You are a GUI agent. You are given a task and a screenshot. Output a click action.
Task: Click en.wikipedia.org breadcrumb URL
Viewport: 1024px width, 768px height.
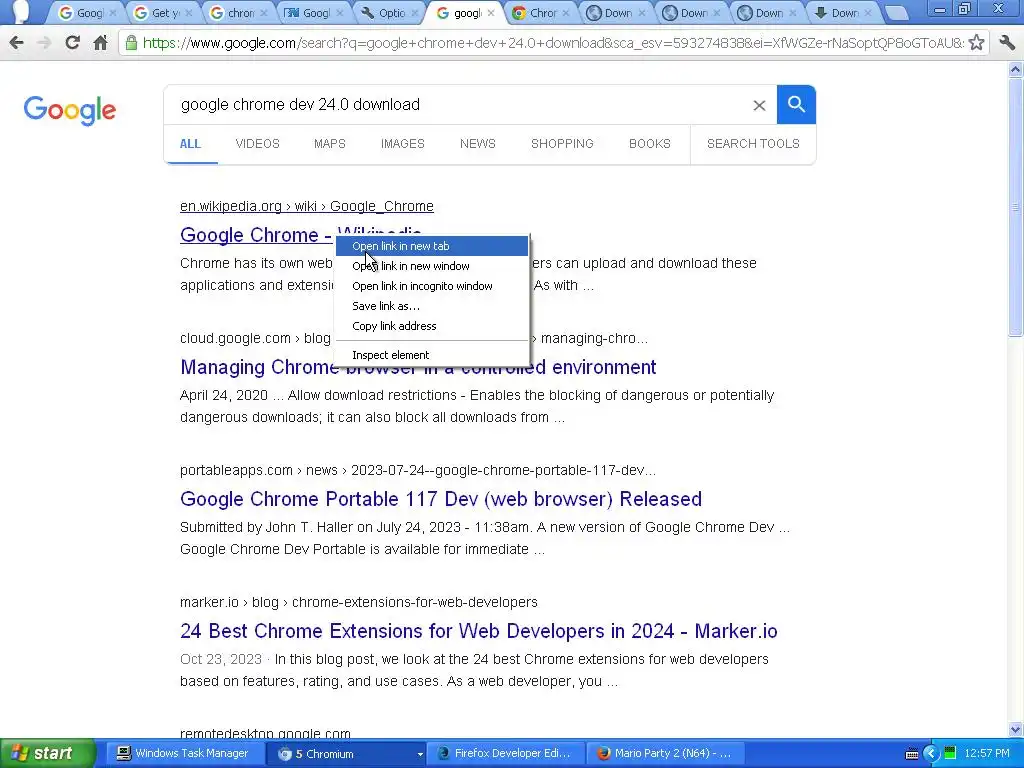tap(307, 206)
